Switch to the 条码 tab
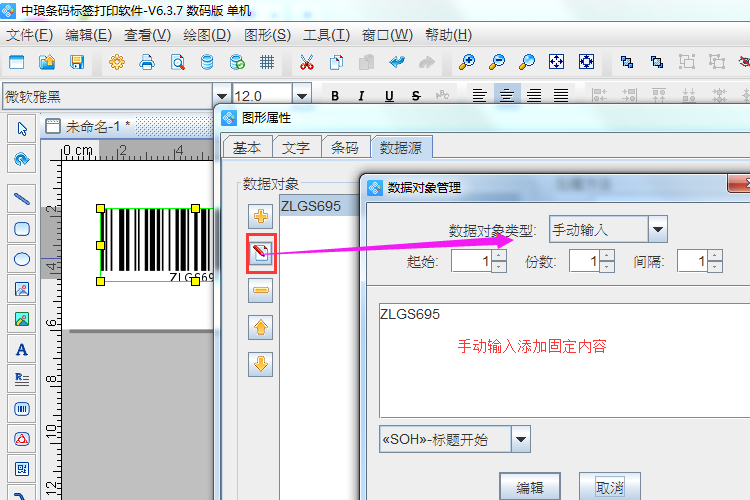This screenshot has width=750, height=500. (x=344, y=147)
